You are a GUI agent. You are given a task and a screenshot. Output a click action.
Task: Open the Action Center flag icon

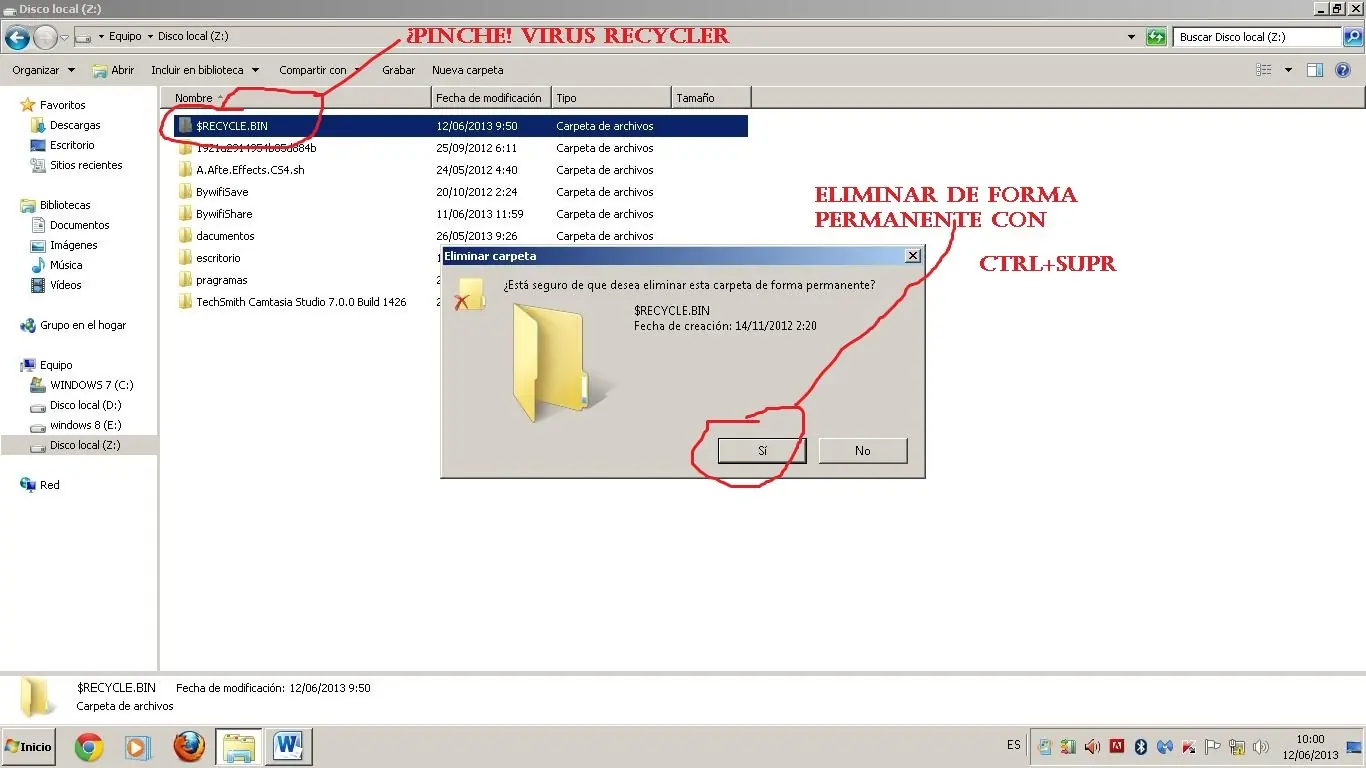(1213, 746)
